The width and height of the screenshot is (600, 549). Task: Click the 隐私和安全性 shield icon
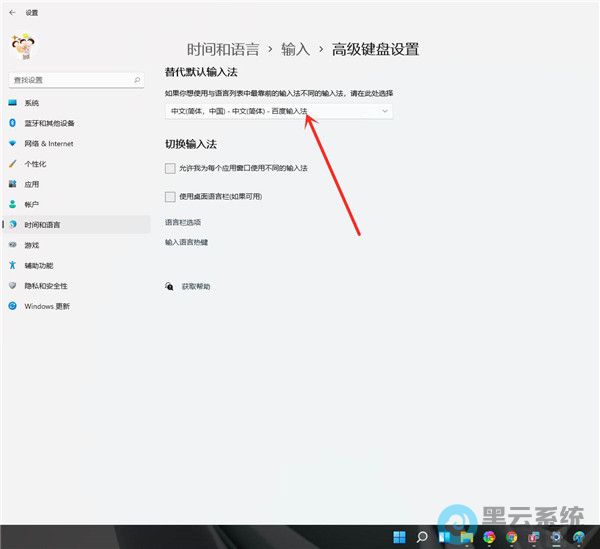[x=13, y=285]
